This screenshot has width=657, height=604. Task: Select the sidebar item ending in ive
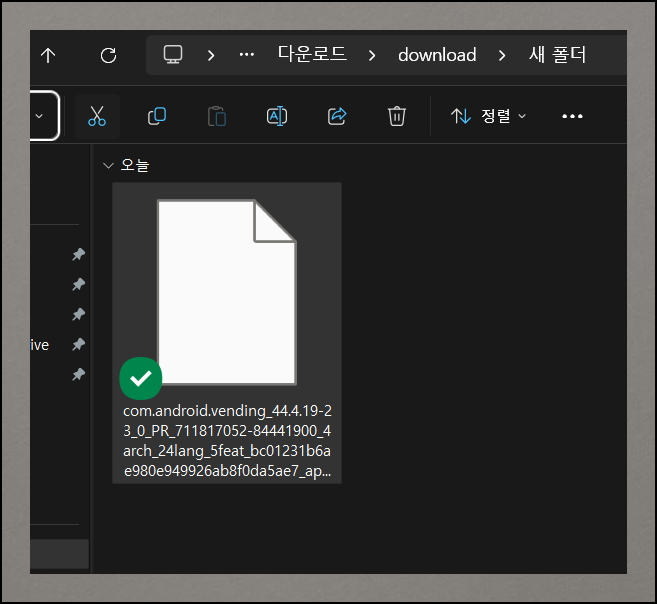(x=40, y=345)
